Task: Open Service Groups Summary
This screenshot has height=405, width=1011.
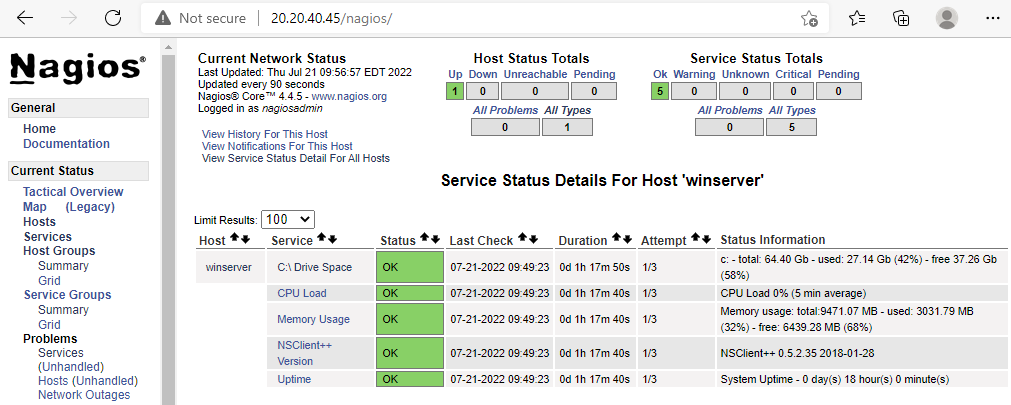Action: (x=63, y=310)
